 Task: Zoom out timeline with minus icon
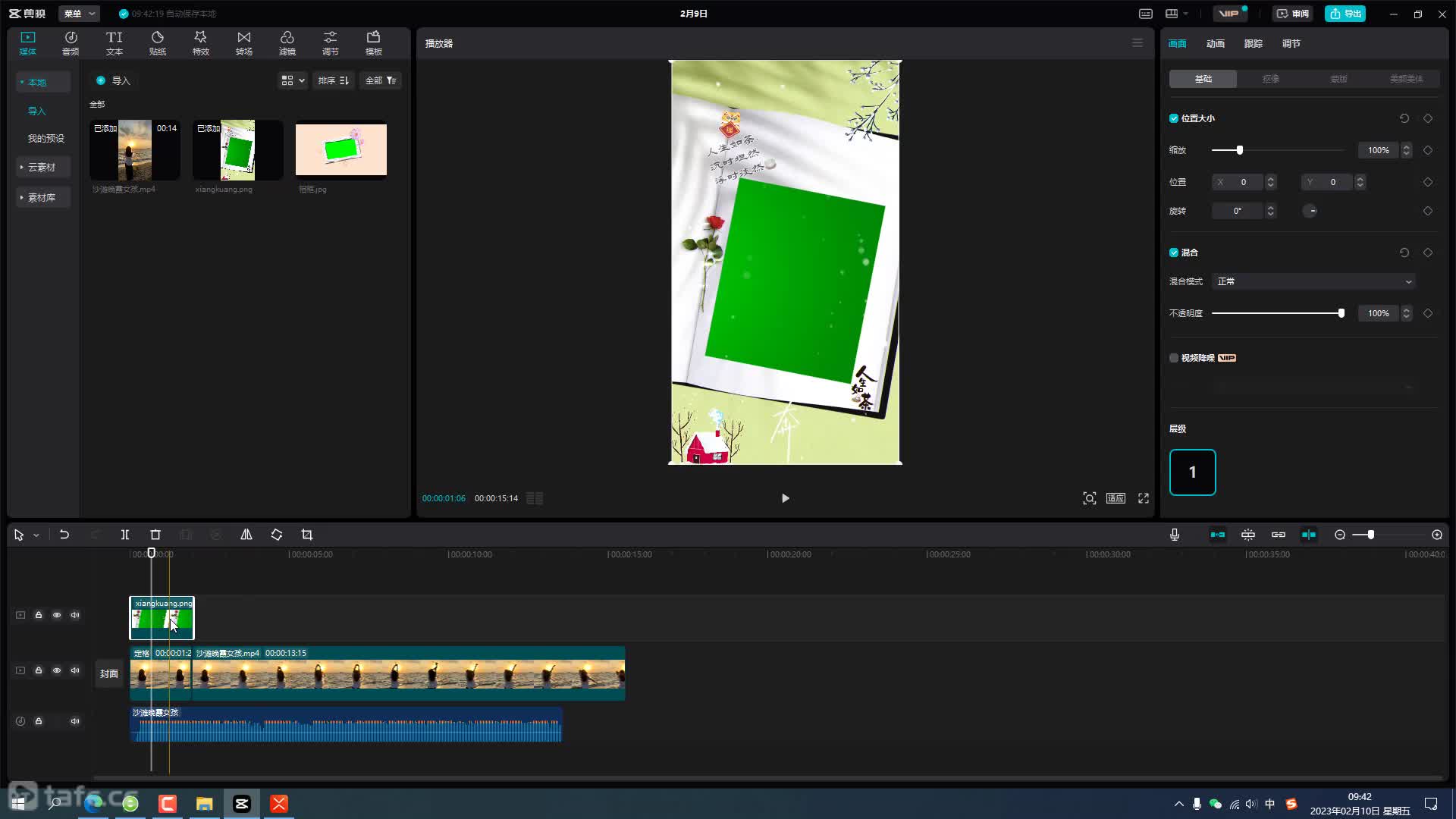(x=1340, y=535)
